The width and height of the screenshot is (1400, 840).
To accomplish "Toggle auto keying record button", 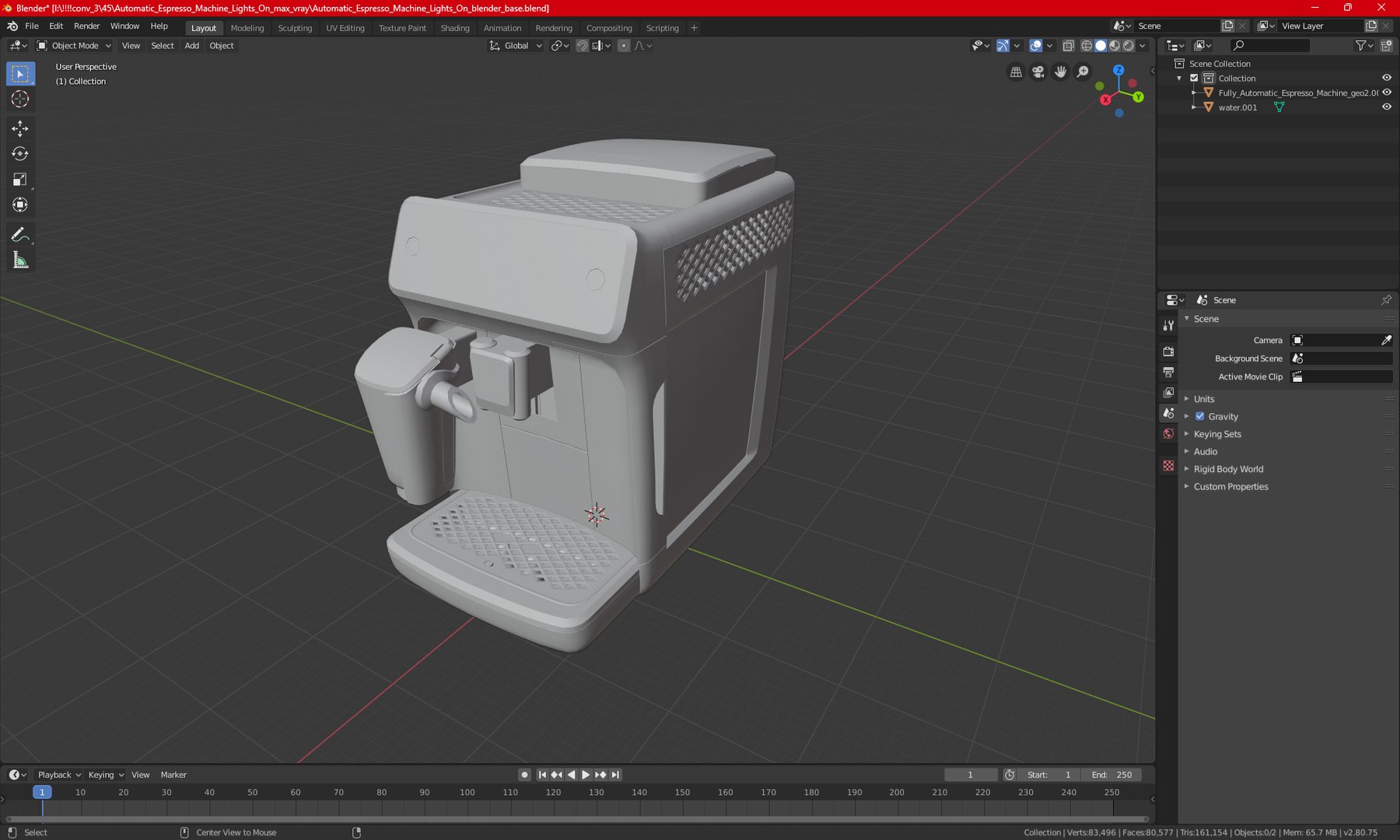I will click(524, 775).
